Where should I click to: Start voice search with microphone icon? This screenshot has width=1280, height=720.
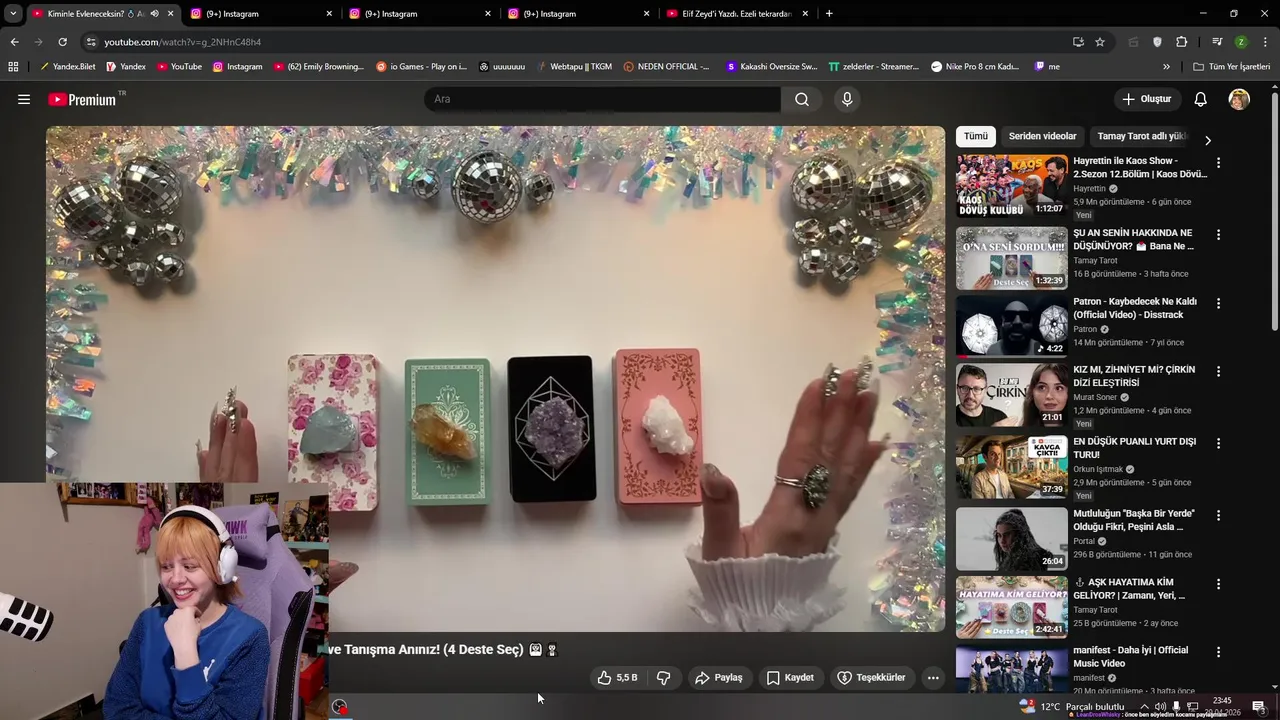tap(847, 99)
